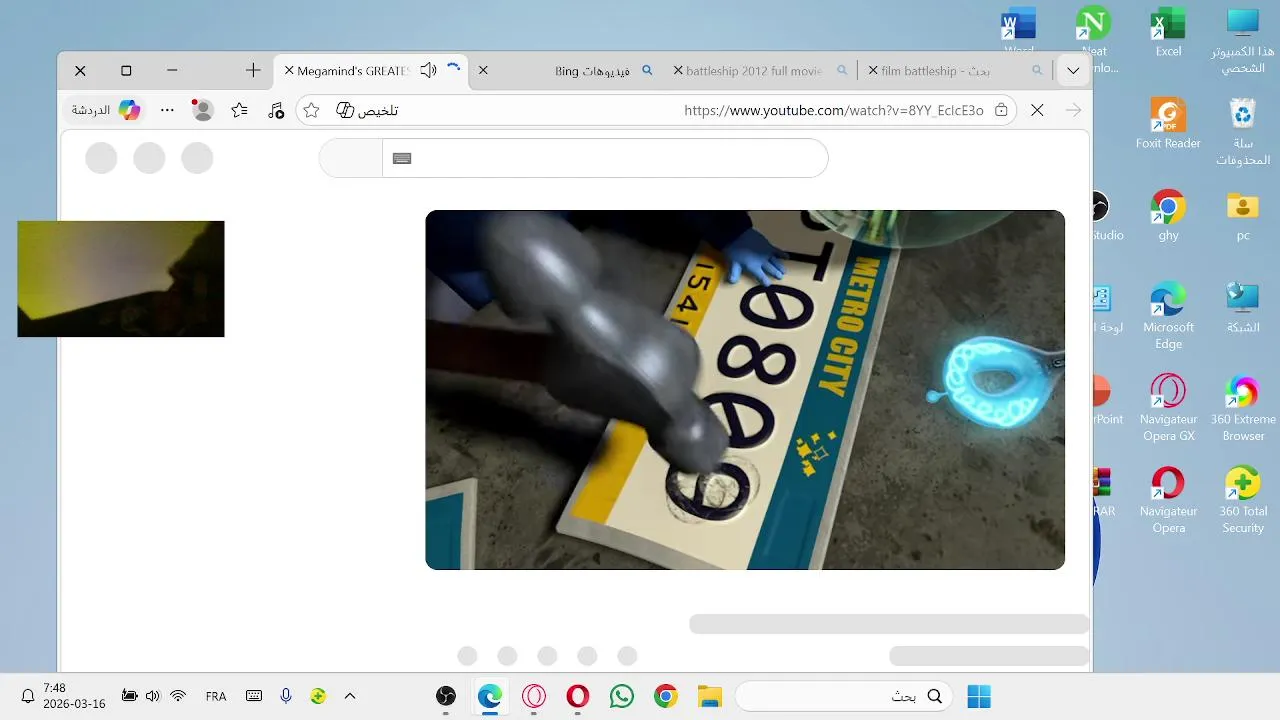Viewport: 1280px width, 720px height.
Task: Open OBS Studio from the taskbar
Action: [x=446, y=696]
